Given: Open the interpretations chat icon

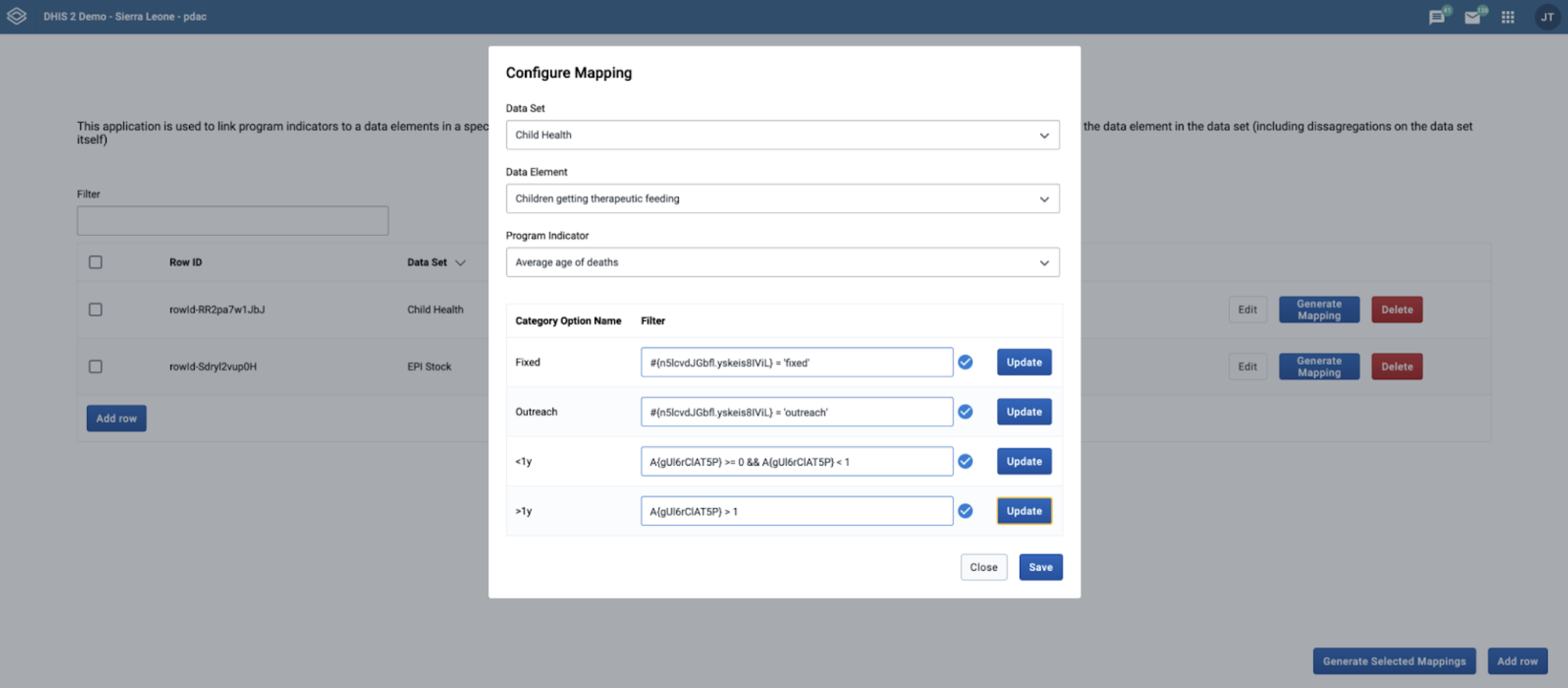Looking at the screenshot, I should (x=1436, y=17).
